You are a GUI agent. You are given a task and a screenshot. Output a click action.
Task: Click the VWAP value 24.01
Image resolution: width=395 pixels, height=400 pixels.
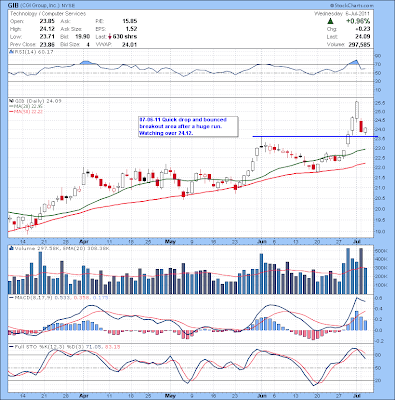129,44
